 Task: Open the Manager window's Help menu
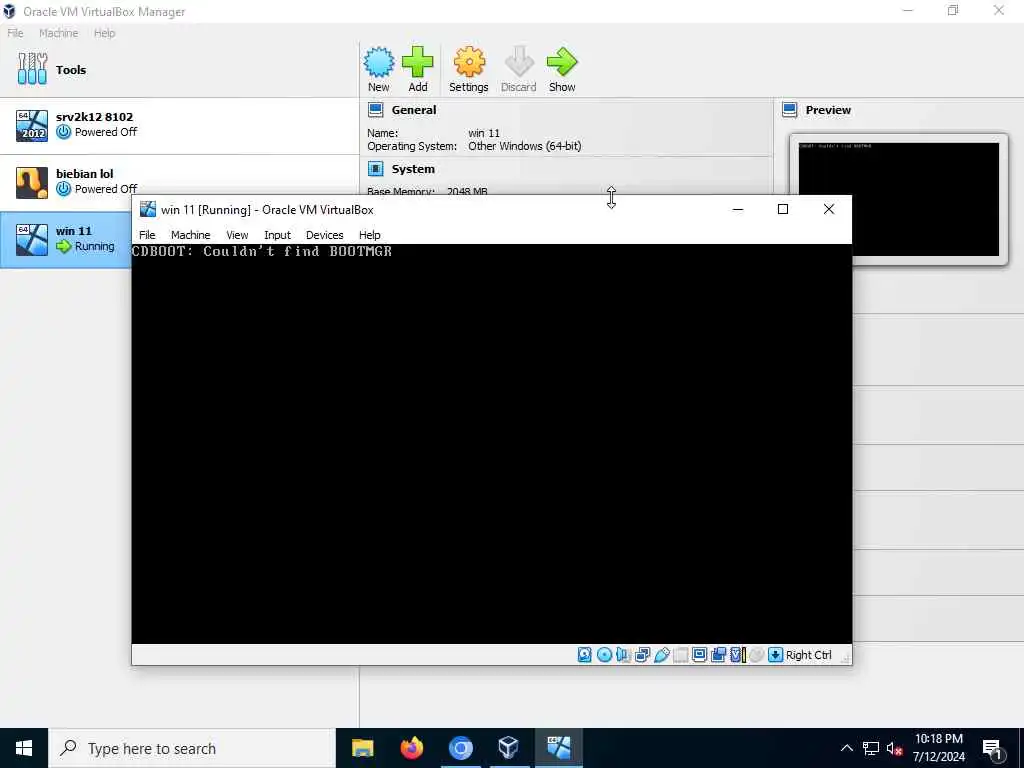coord(104,33)
